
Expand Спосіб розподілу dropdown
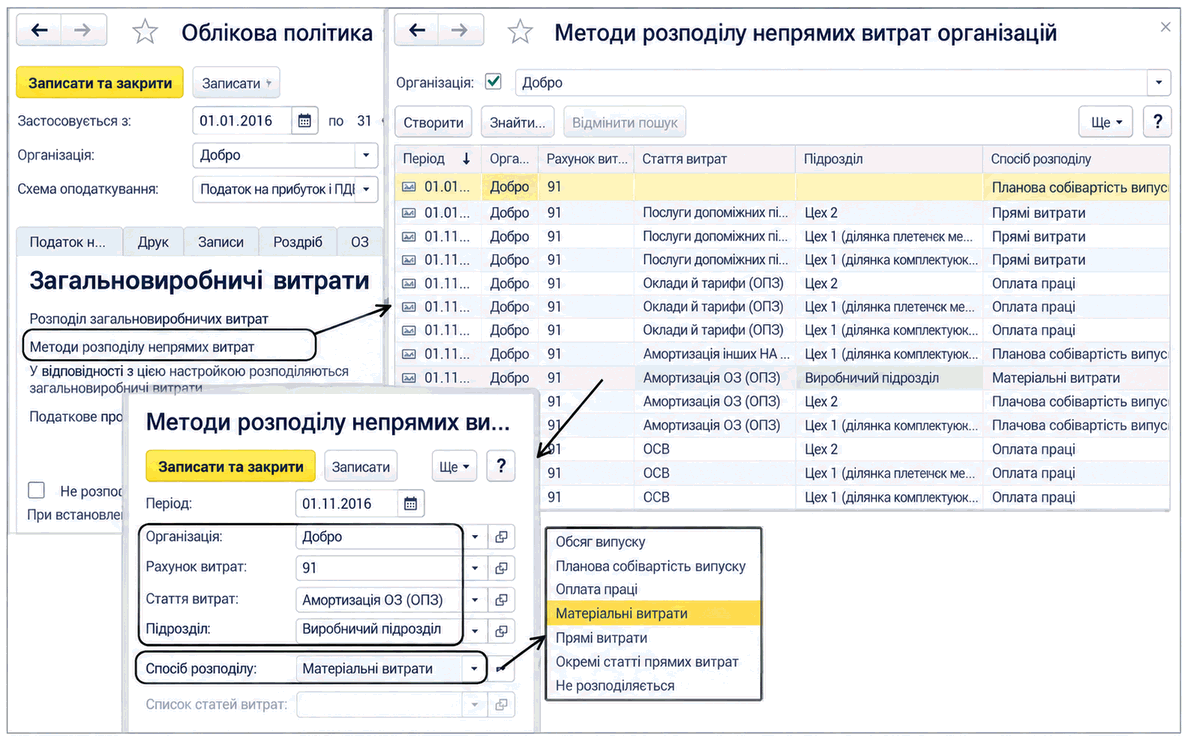[x=474, y=668]
